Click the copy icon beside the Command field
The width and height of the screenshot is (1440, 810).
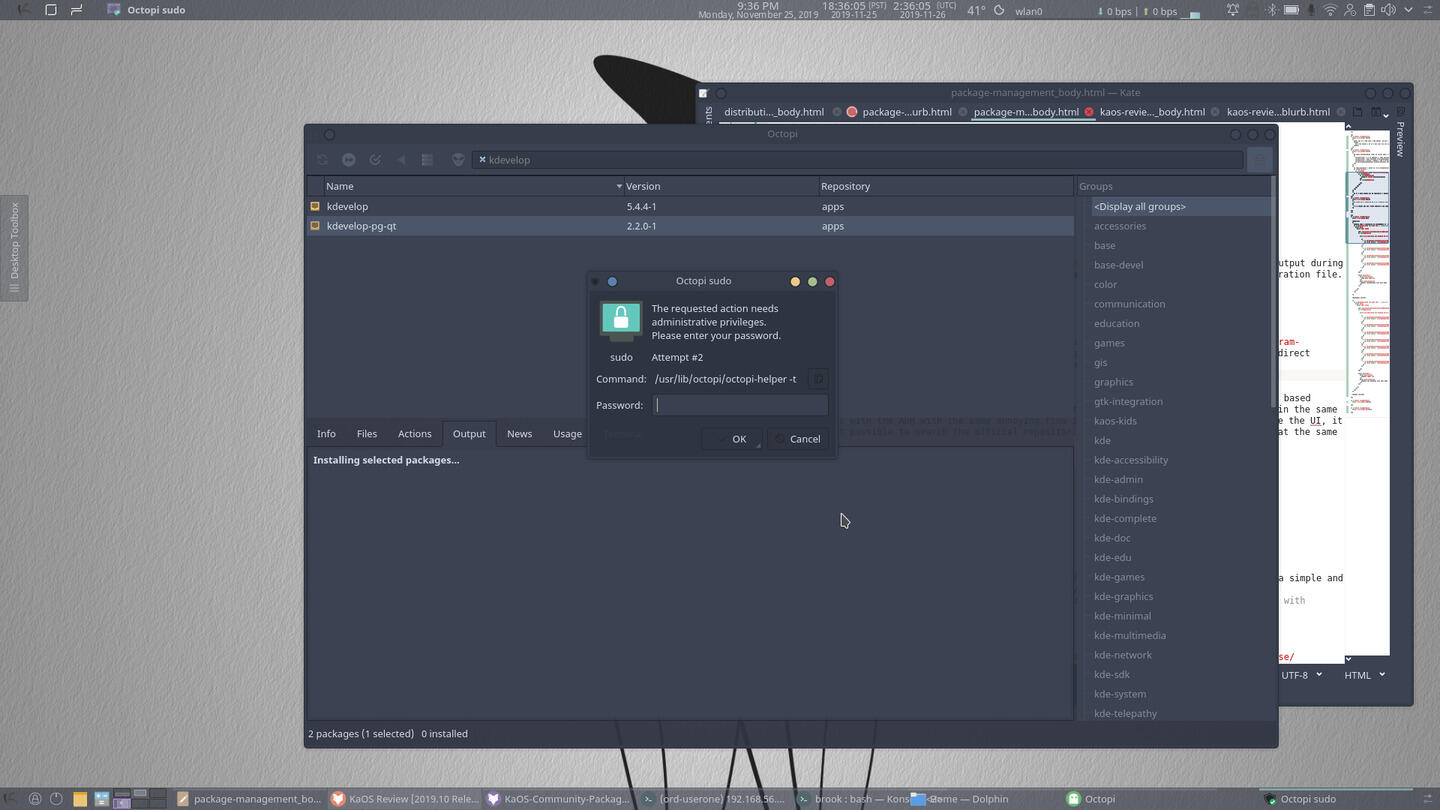click(x=818, y=379)
